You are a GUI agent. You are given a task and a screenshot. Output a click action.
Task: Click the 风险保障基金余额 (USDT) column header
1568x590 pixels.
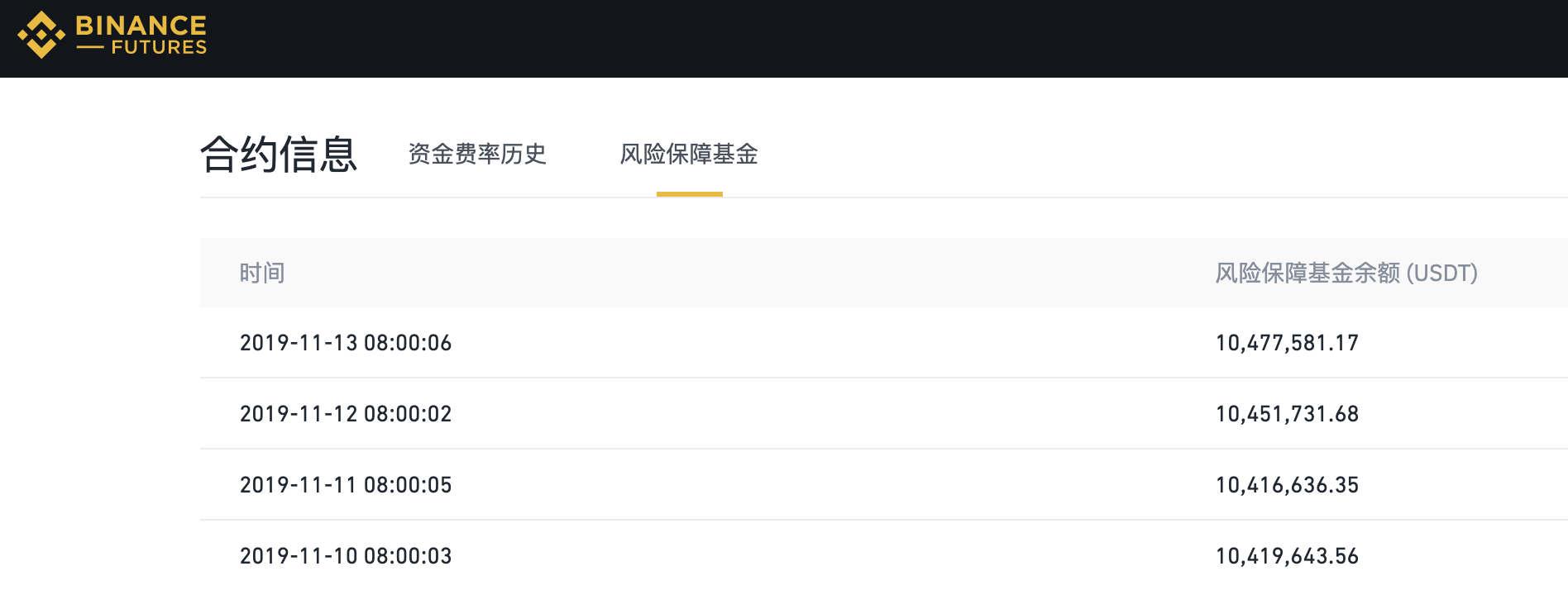(x=1346, y=273)
